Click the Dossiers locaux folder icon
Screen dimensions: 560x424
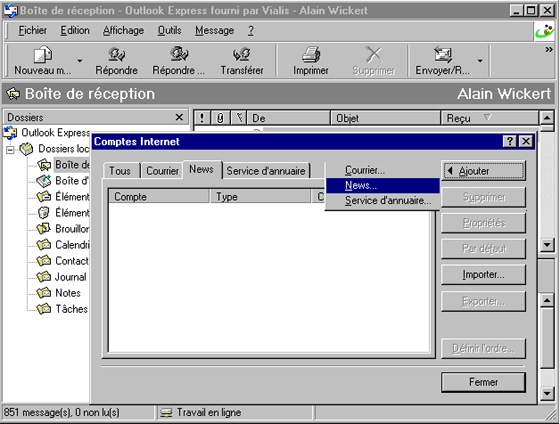(27, 149)
